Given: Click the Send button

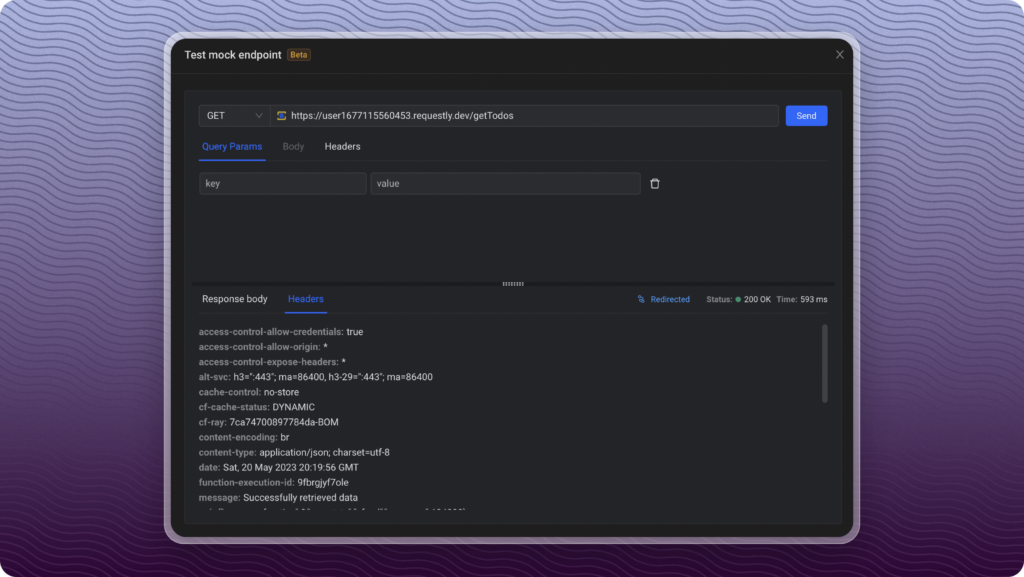Looking at the screenshot, I should pyautogui.click(x=806, y=116).
